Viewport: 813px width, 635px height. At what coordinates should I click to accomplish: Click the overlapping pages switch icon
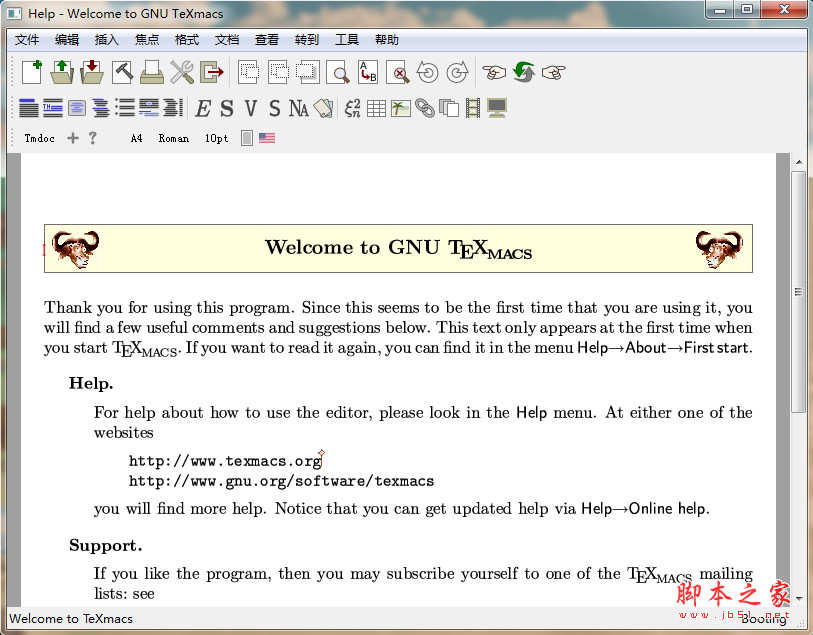449,108
